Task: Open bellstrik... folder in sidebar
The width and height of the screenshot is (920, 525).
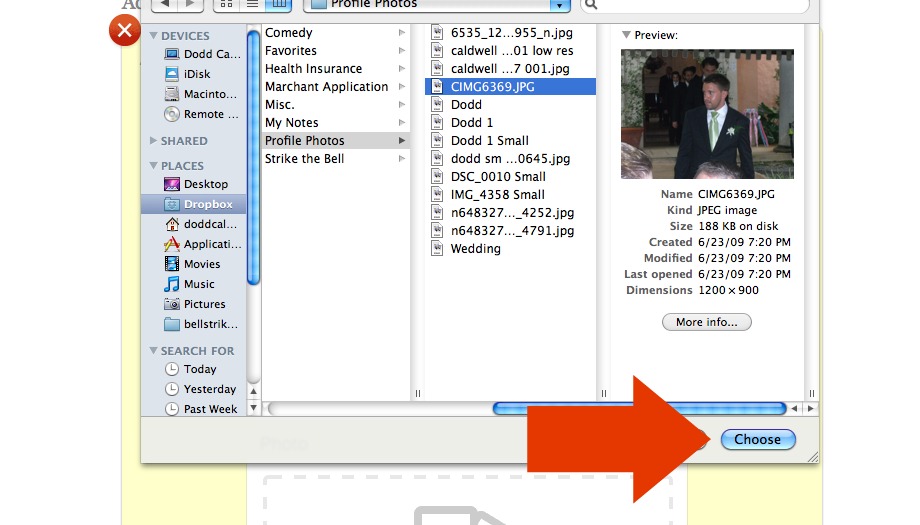Action: (x=201, y=324)
